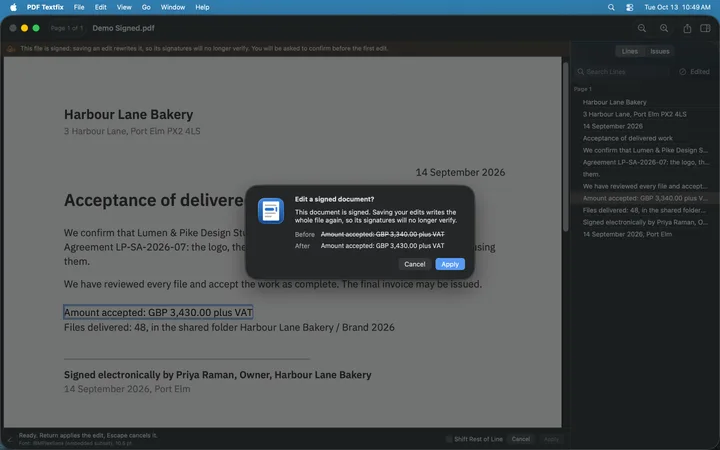
Task: Click '14 September 2026' date in document
Action: 460,172
